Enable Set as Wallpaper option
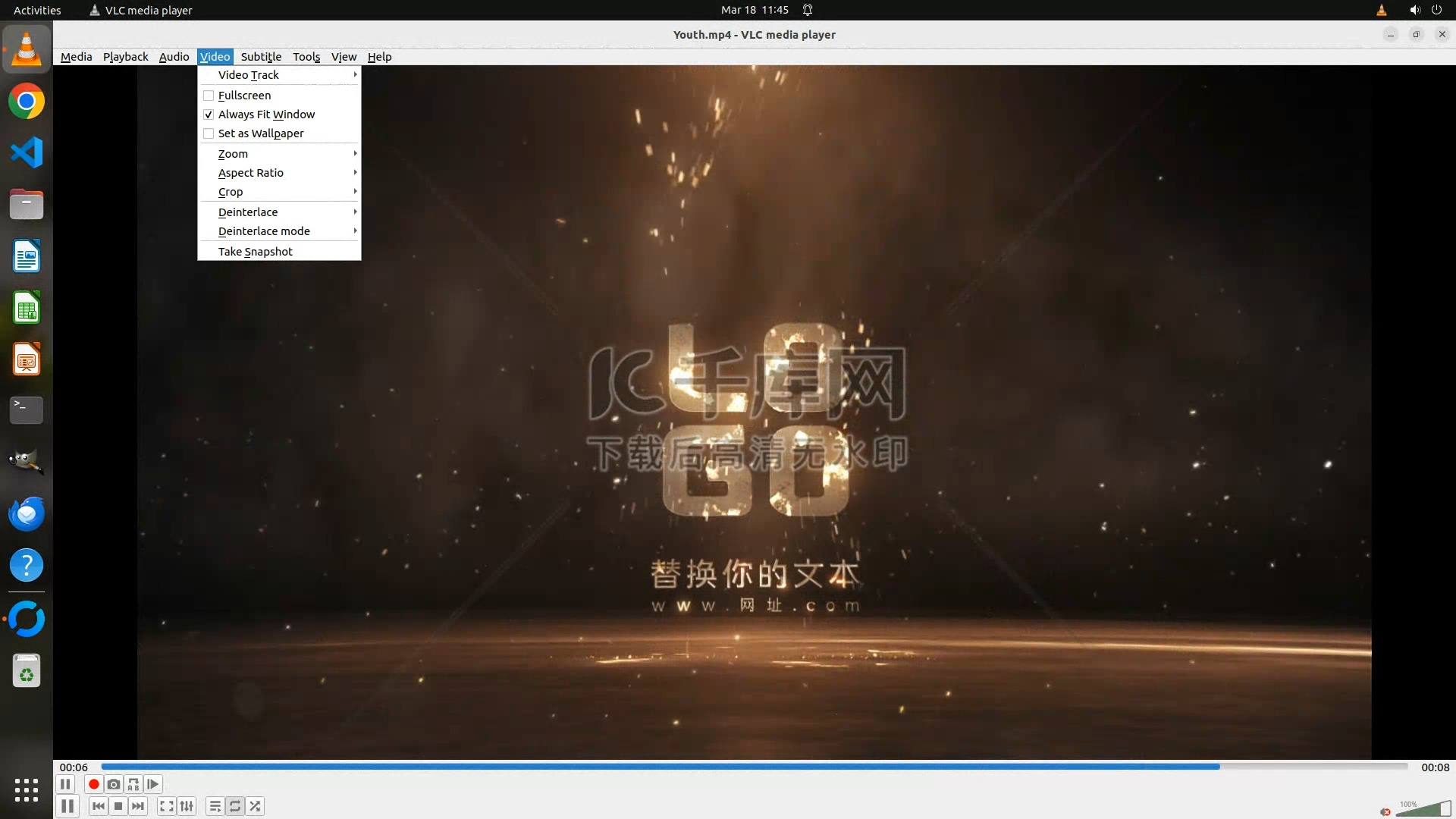Screen dimensions: 1456x819 [260, 133]
